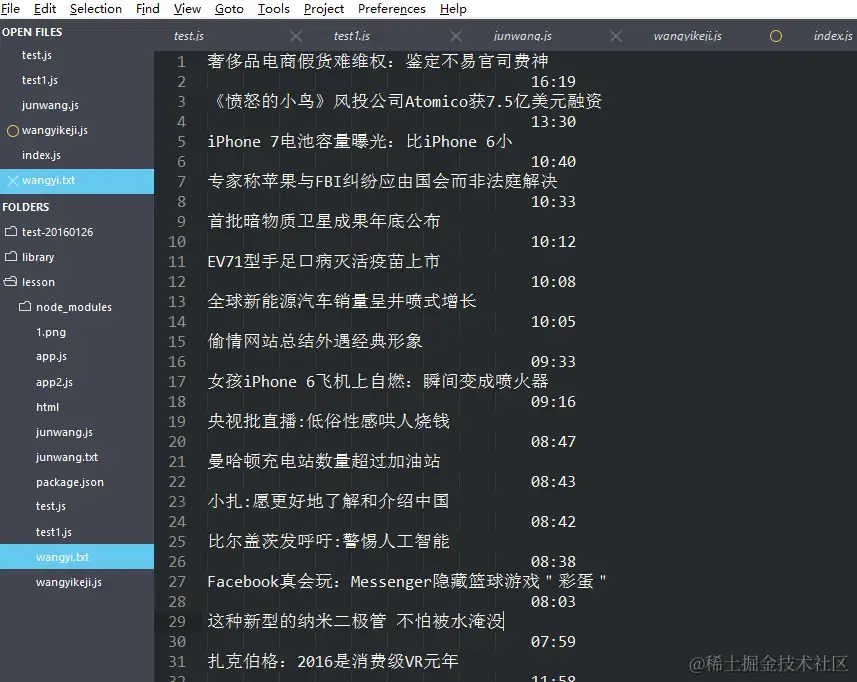Open the File menu
The height and width of the screenshot is (682, 857).
(x=10, y=9)
